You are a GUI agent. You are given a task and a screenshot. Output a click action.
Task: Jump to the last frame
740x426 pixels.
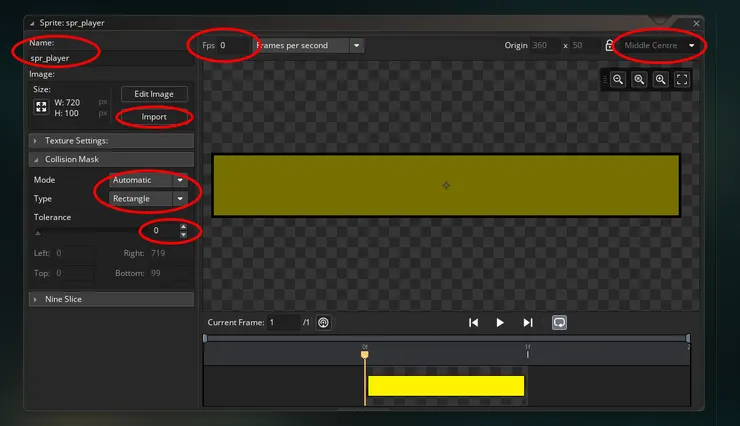528,323
